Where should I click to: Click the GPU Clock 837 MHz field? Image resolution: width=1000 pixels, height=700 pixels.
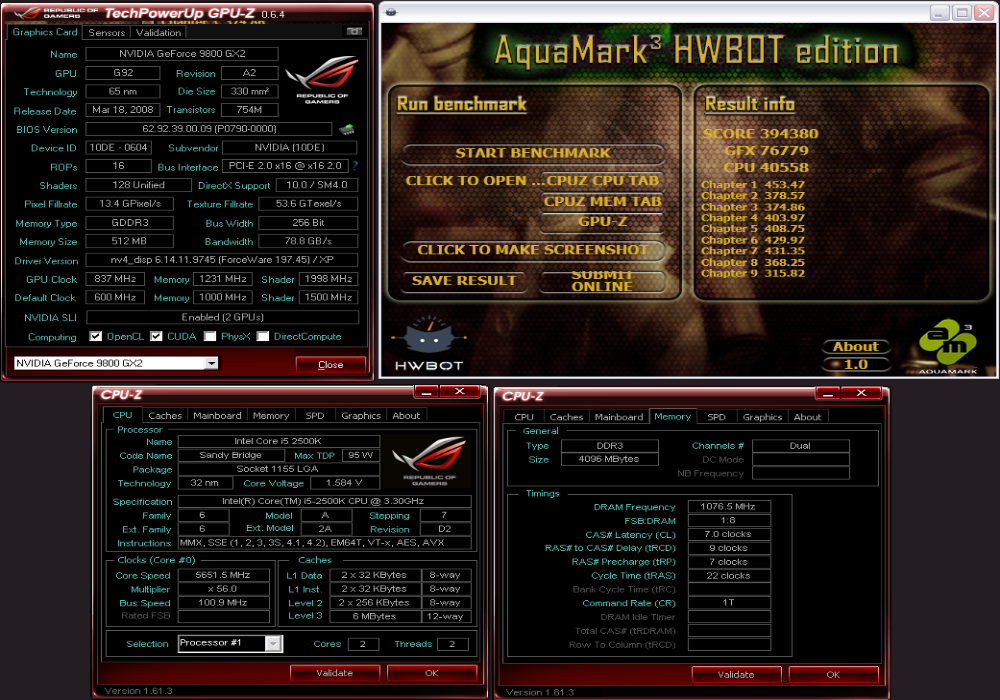(x=115, y=279)
